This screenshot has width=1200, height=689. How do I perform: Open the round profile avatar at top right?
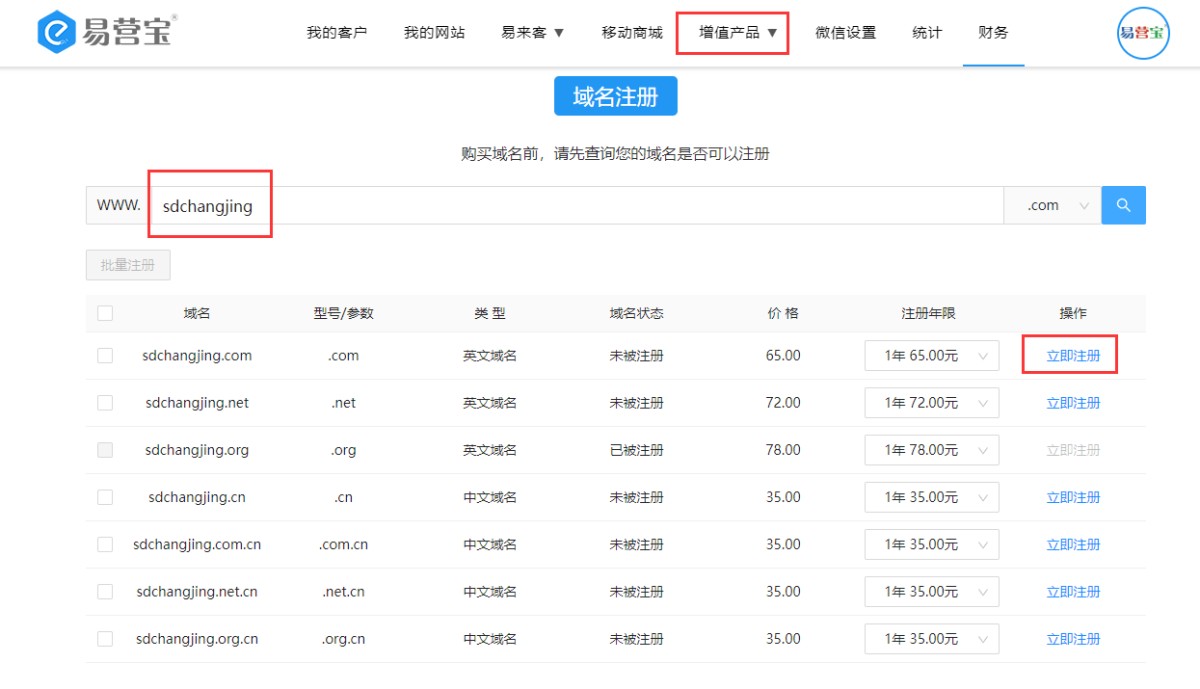click(1142, 33)
